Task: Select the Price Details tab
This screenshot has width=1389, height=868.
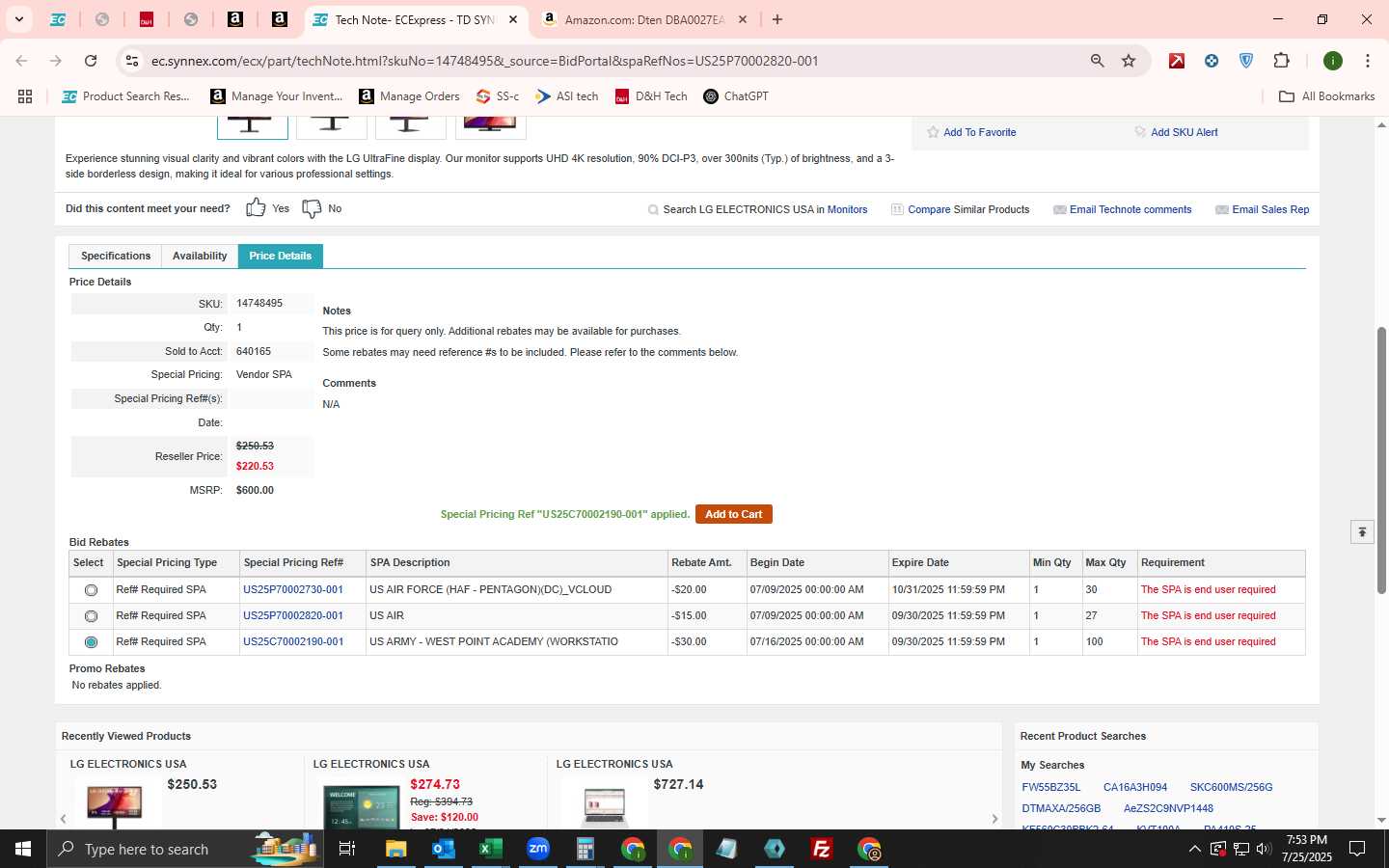Action: pyautogui.click(x=281, y=256)
